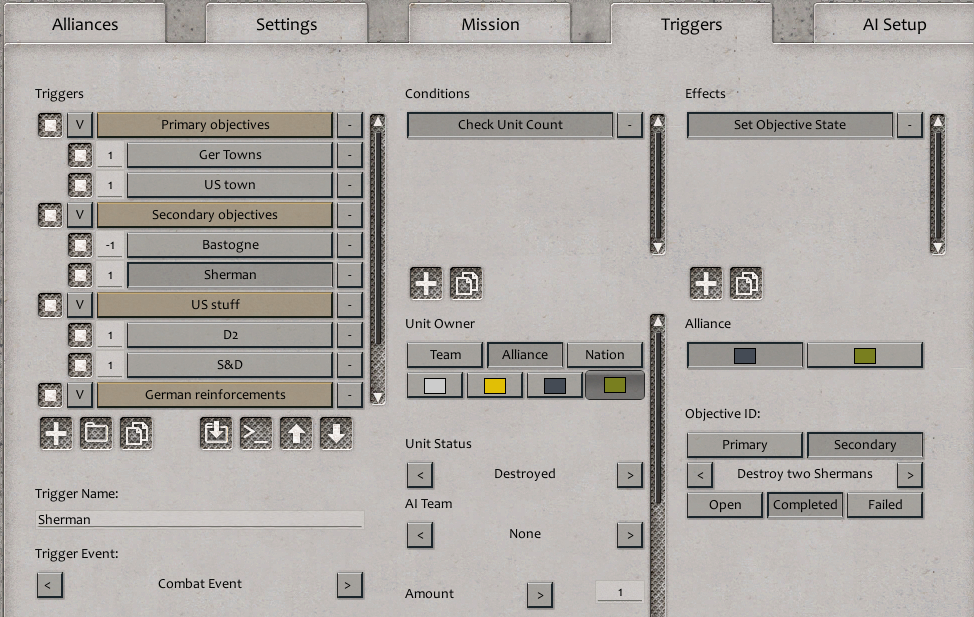This screenshot has height=617, width=974.
Task: Add a new condition with the plus icon
Action: [426, 284]
